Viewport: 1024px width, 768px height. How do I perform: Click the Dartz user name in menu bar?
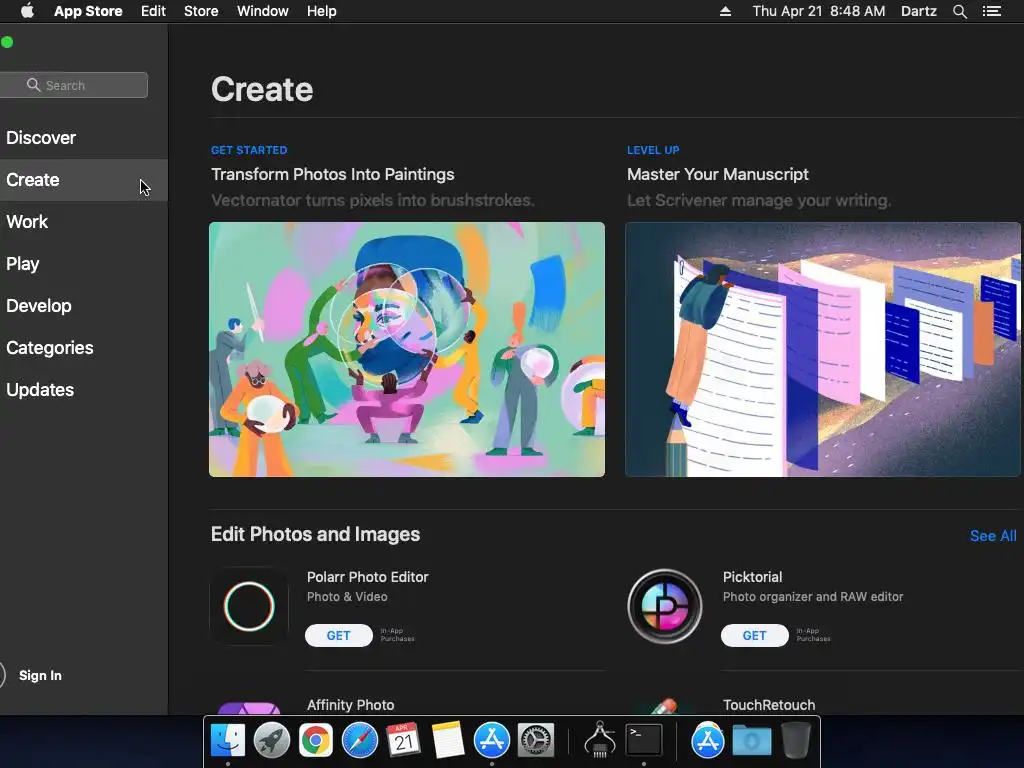point(919,11)
